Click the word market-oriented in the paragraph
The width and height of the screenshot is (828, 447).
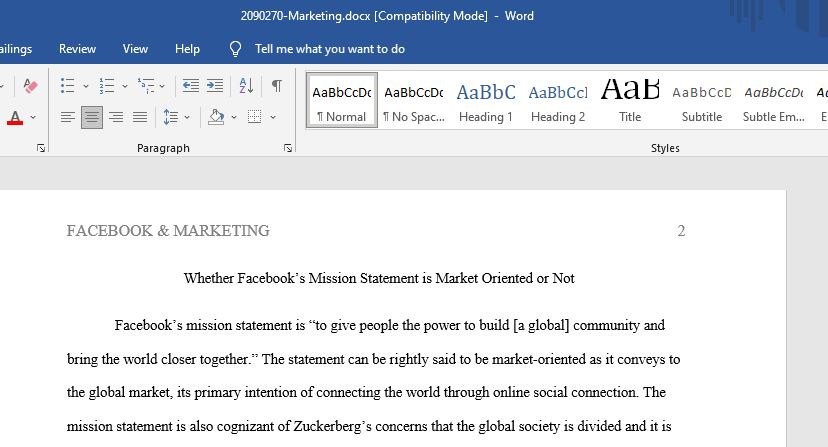pyautogui.click(x=539, y=359)
